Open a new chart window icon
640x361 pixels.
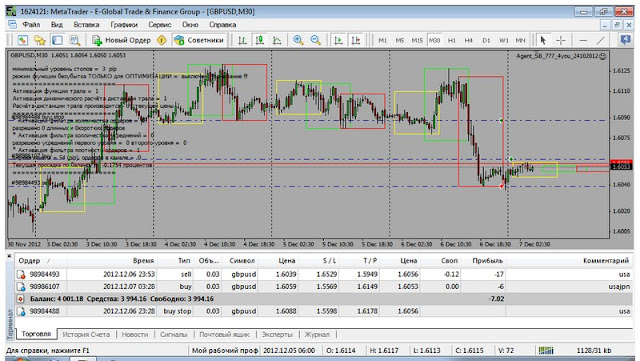(x=22, y=40)
